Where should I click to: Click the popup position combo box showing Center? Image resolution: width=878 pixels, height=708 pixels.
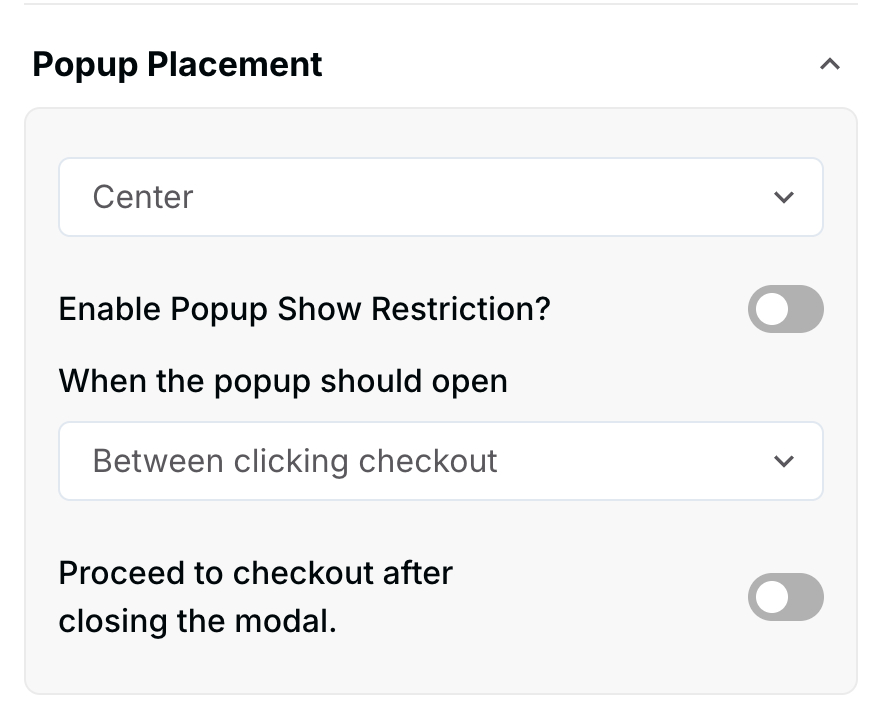click(440, 197)
